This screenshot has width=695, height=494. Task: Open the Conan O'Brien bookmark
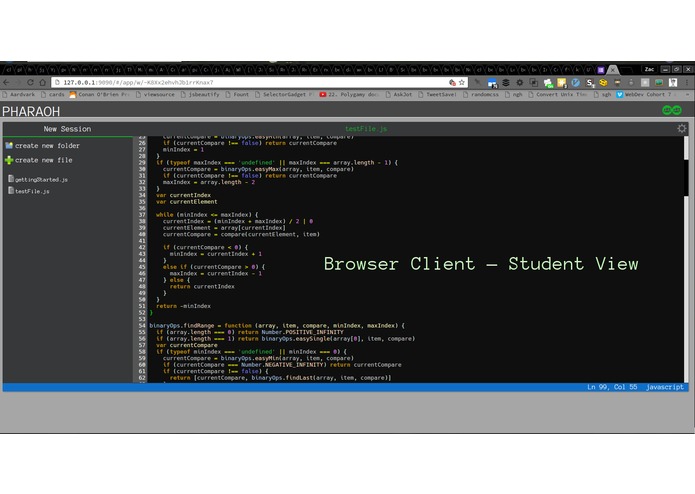(100, 94)
